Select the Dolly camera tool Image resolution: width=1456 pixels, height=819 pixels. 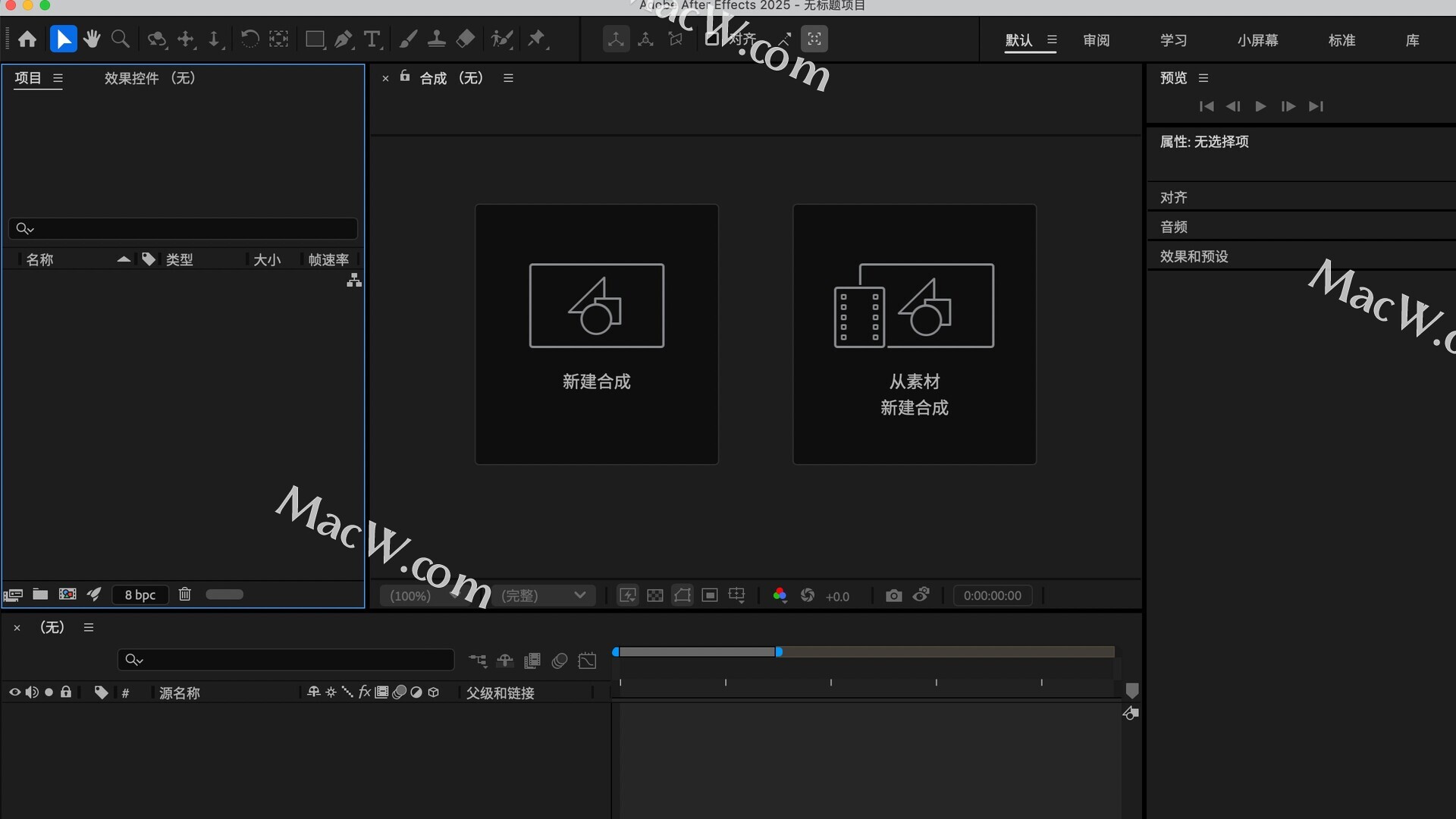[215, 39]
